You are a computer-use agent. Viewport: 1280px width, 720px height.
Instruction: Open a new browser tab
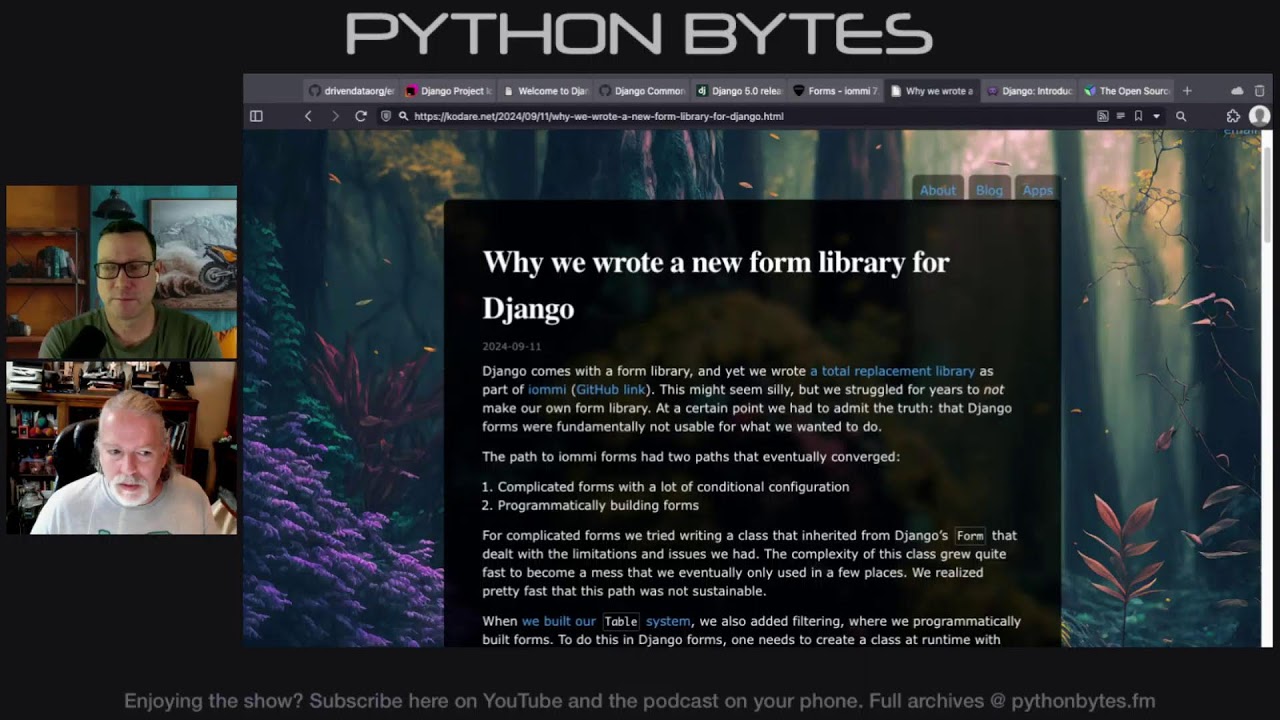[x=1187, y=91]
